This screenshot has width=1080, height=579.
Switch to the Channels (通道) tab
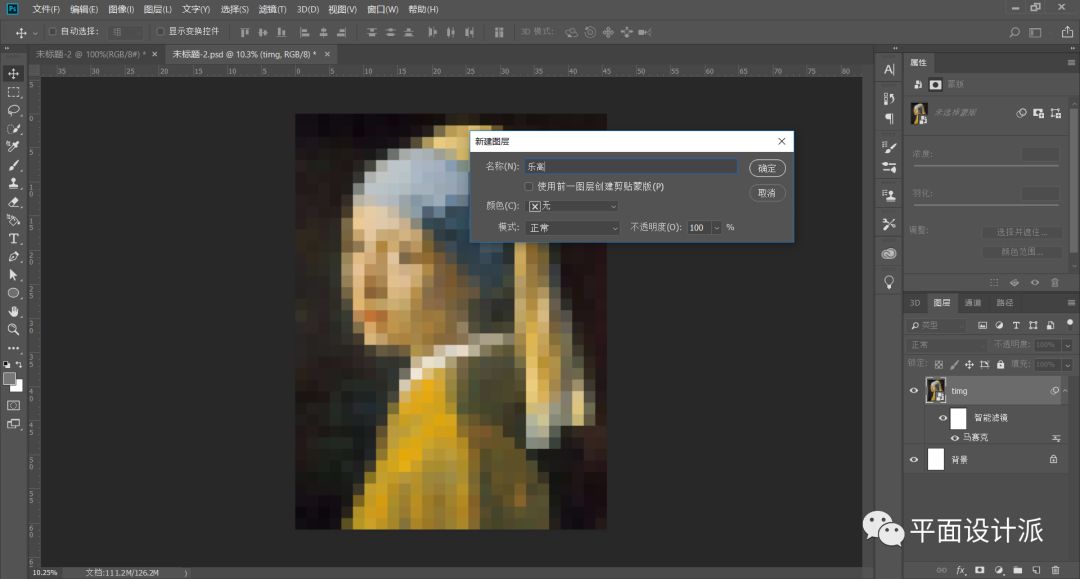click(x=973, y=303)
